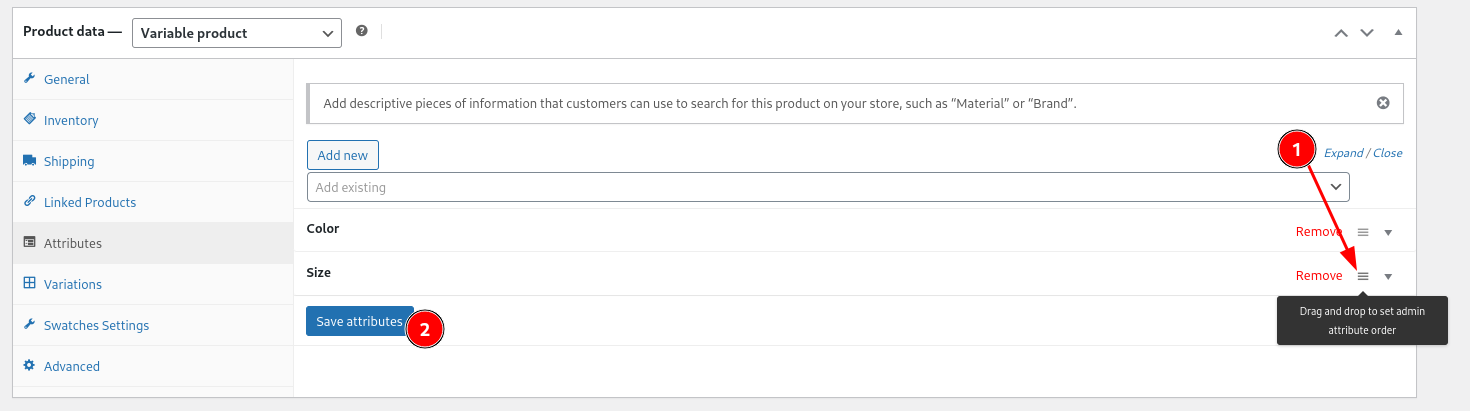The width and height of the screenshot is (1470, 411).
Task: Click the Save attributes button
Action: [360, 321]
